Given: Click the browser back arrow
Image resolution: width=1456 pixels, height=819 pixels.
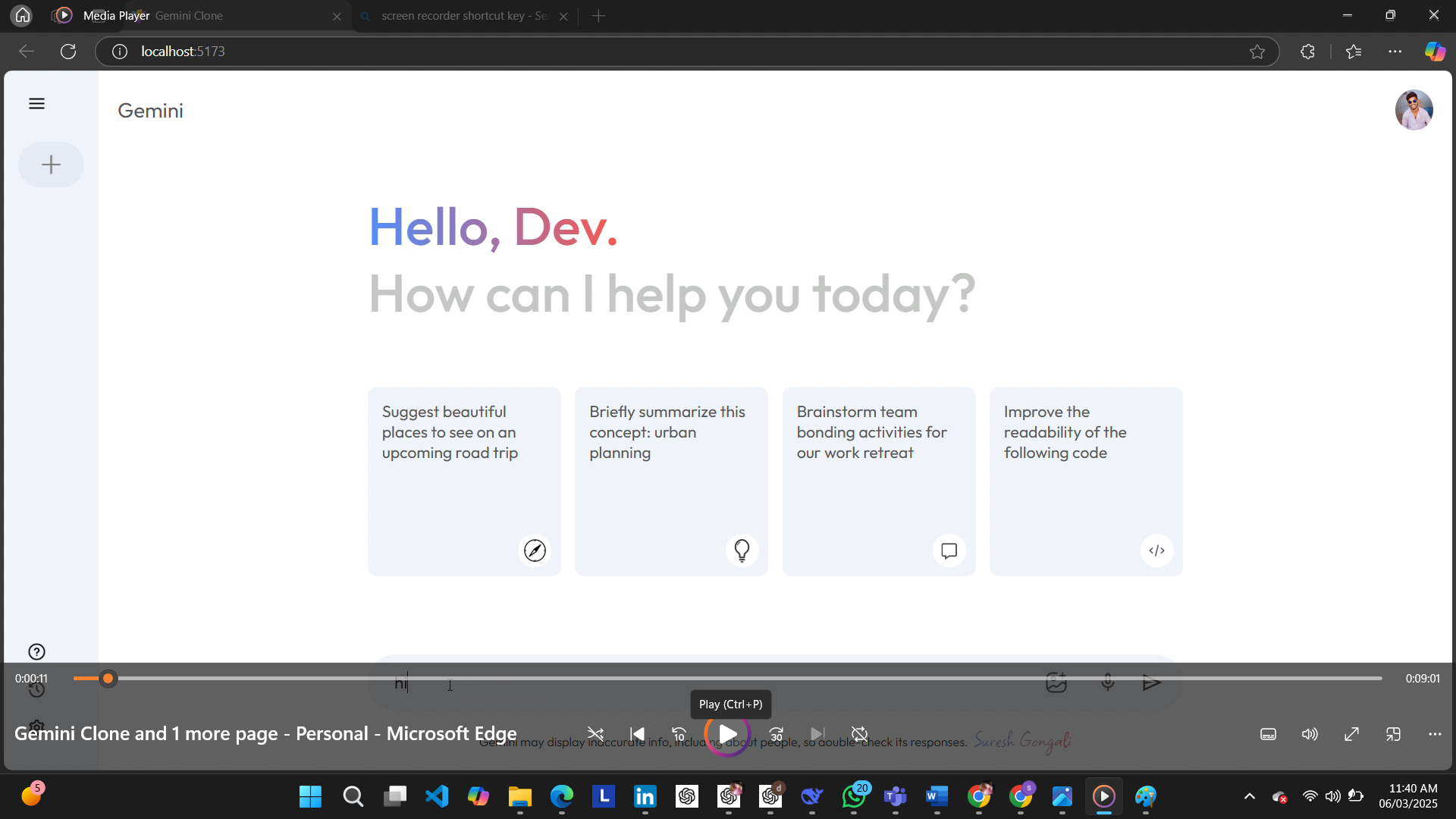Looking at the screenshot, I should click(27, 52).
